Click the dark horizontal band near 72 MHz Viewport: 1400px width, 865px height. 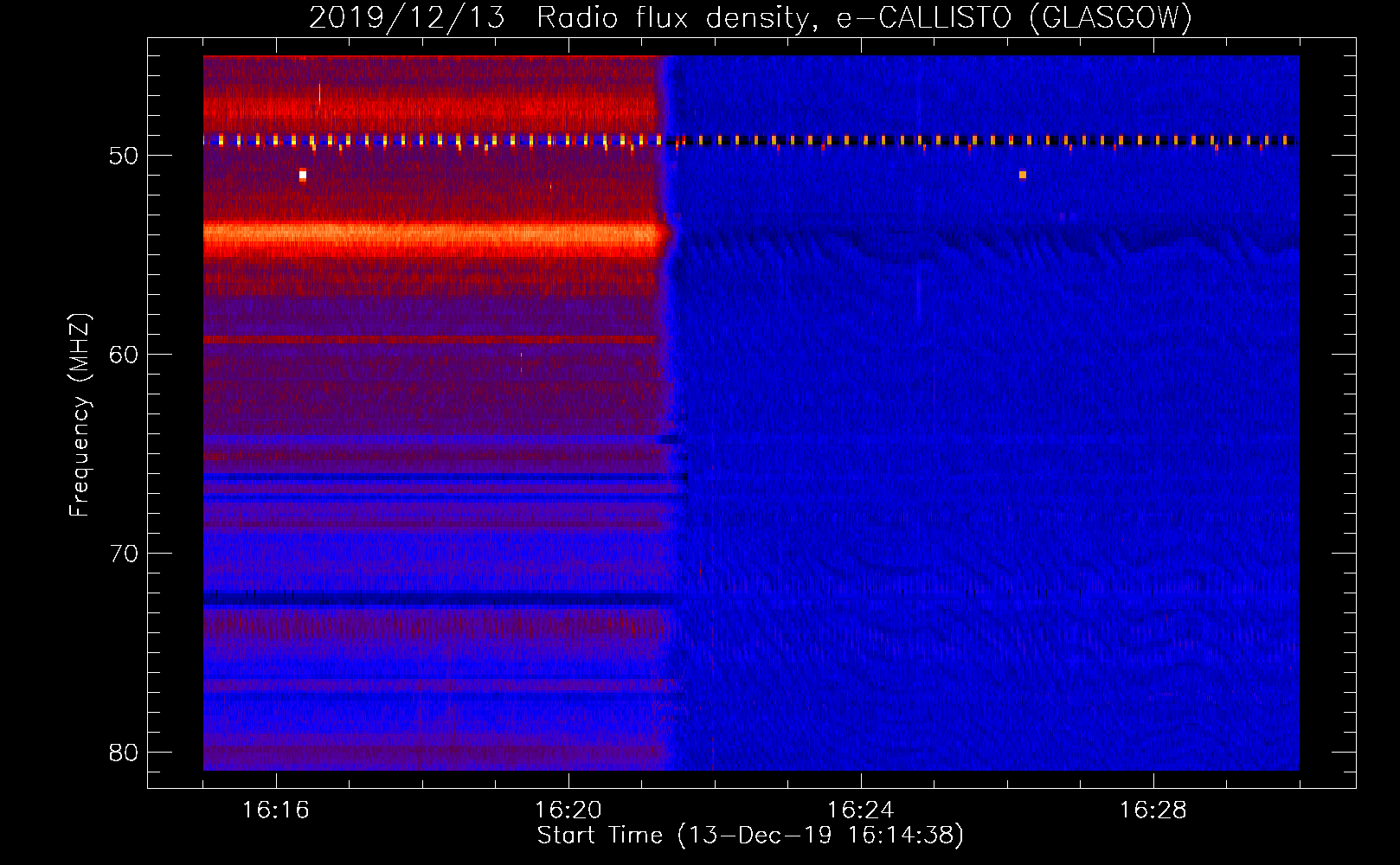pyautogui.click(x=443, y=598)
